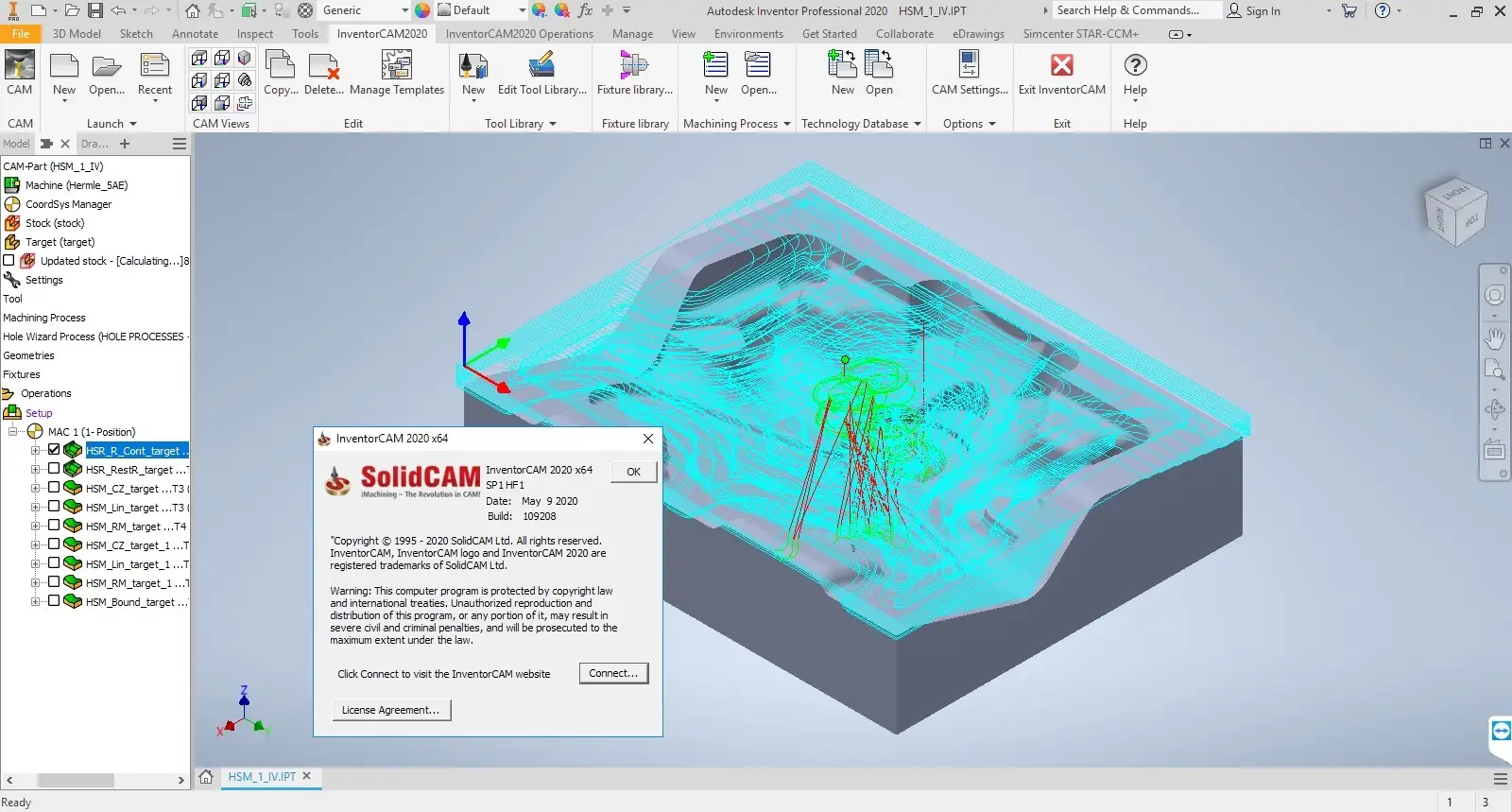Image resolution: width=1512 pixels, height=812 pixels.
Task: Click the browser panel horizontal scrollbar
Action: click(x=77, y=780)
